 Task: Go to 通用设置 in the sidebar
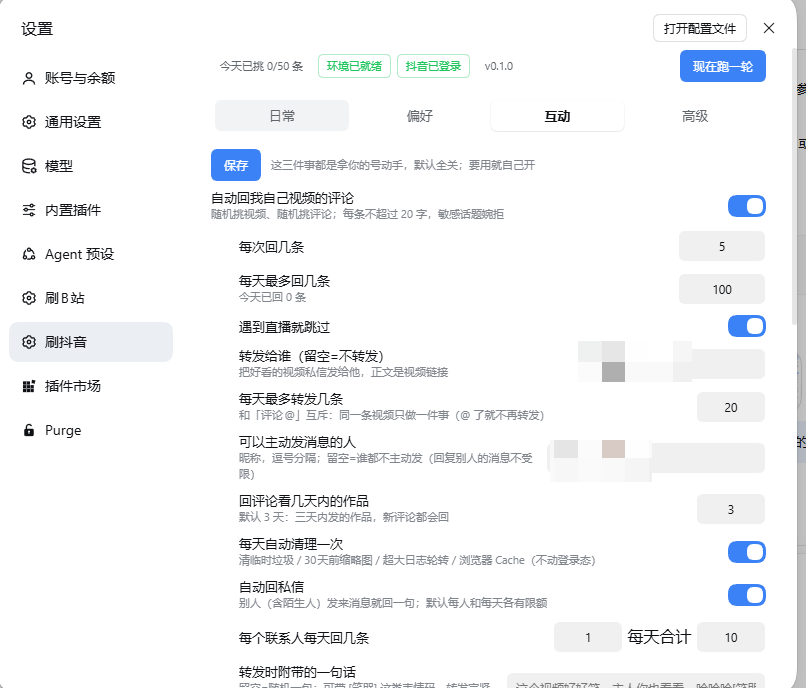91,122
